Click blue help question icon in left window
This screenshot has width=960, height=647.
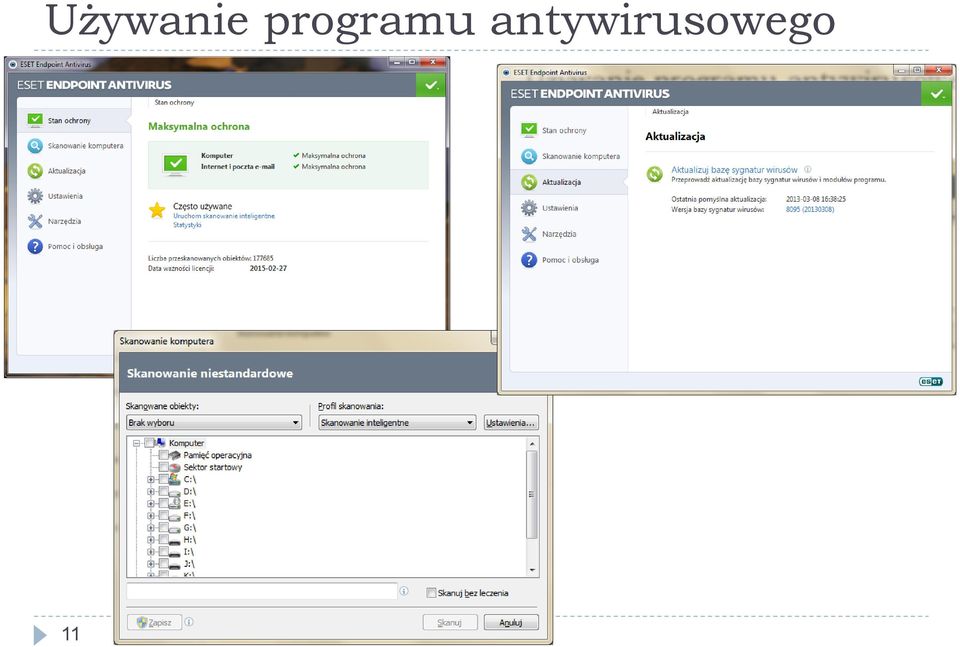pyautogui.click(x=35, y=246)
